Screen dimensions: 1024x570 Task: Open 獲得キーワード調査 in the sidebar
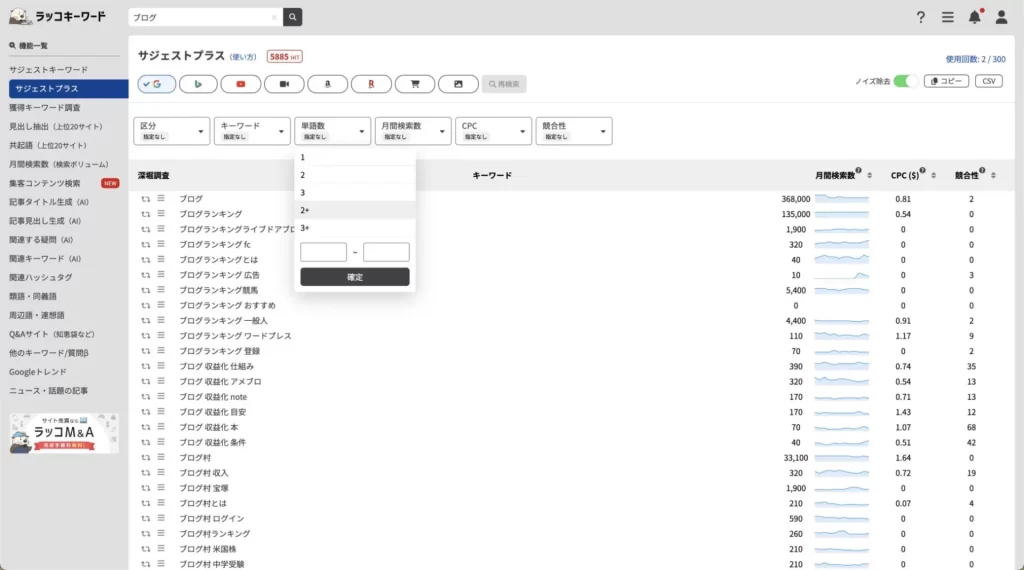[45, 107]
